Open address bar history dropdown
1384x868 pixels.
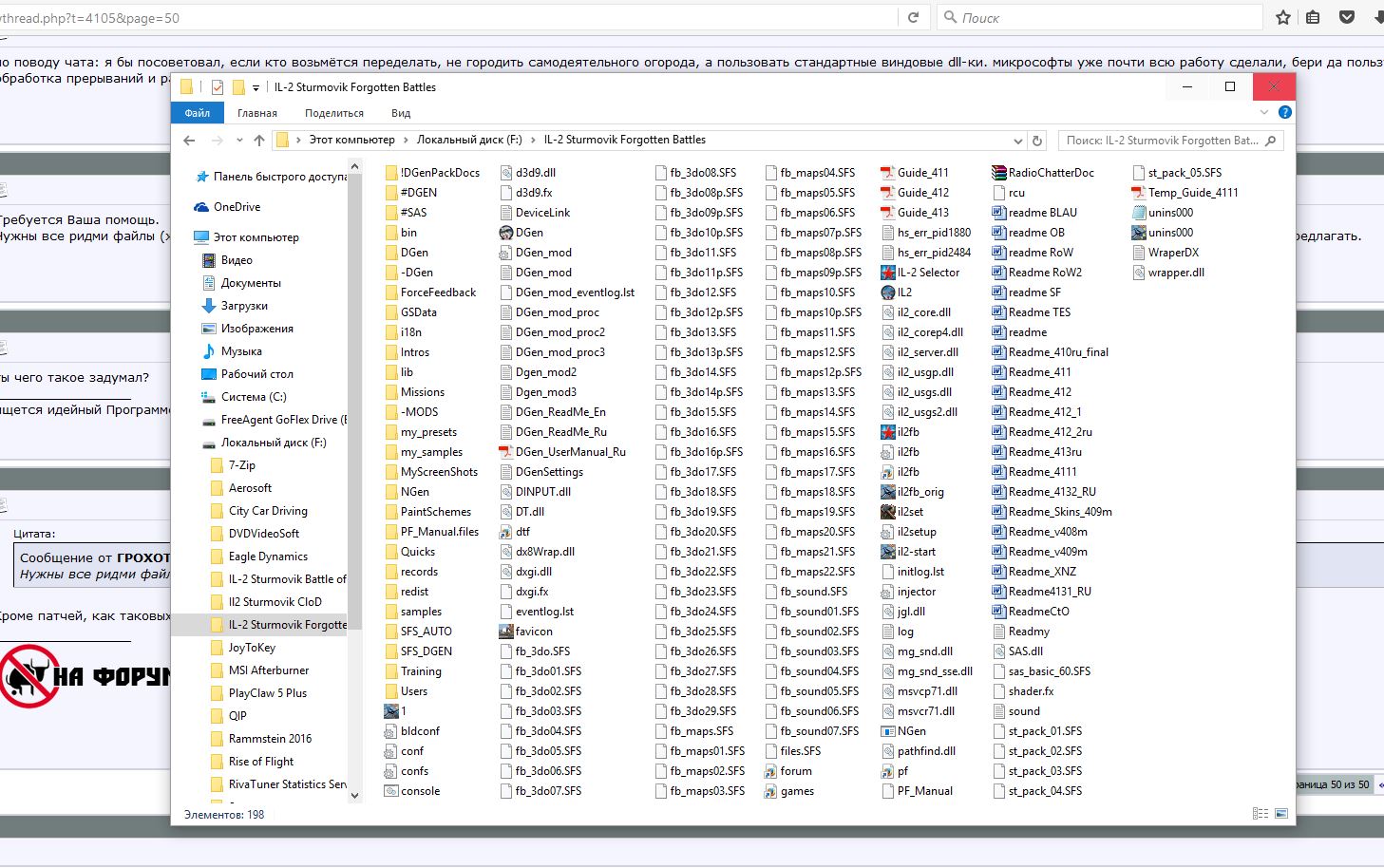pos(1018,141)
